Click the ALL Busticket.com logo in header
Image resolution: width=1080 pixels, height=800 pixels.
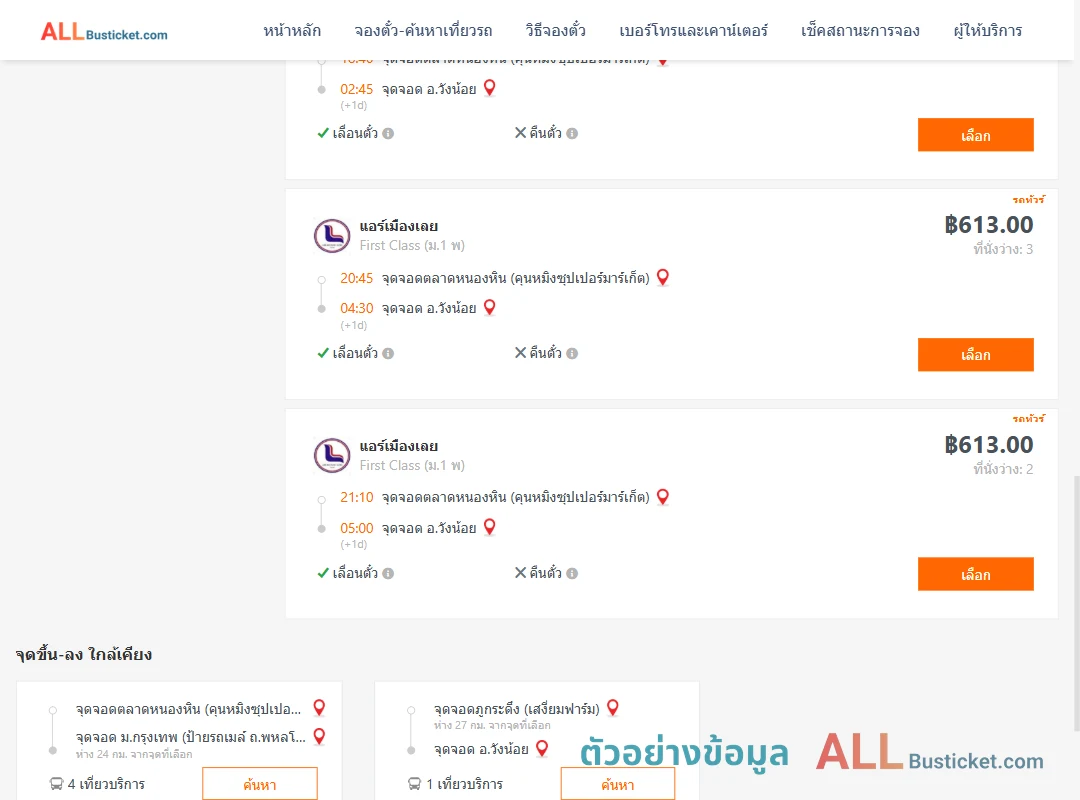[104, 31]
